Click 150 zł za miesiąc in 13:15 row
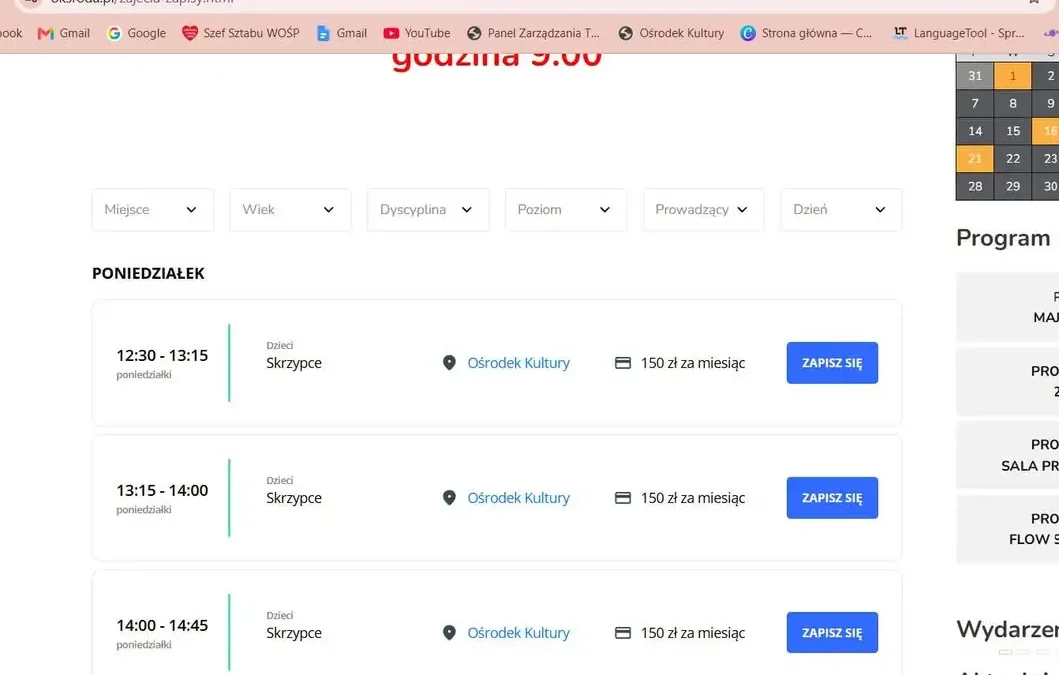The height and width of the screenshot is (675, 1059). pyautogui.click(x=693, y=499)
